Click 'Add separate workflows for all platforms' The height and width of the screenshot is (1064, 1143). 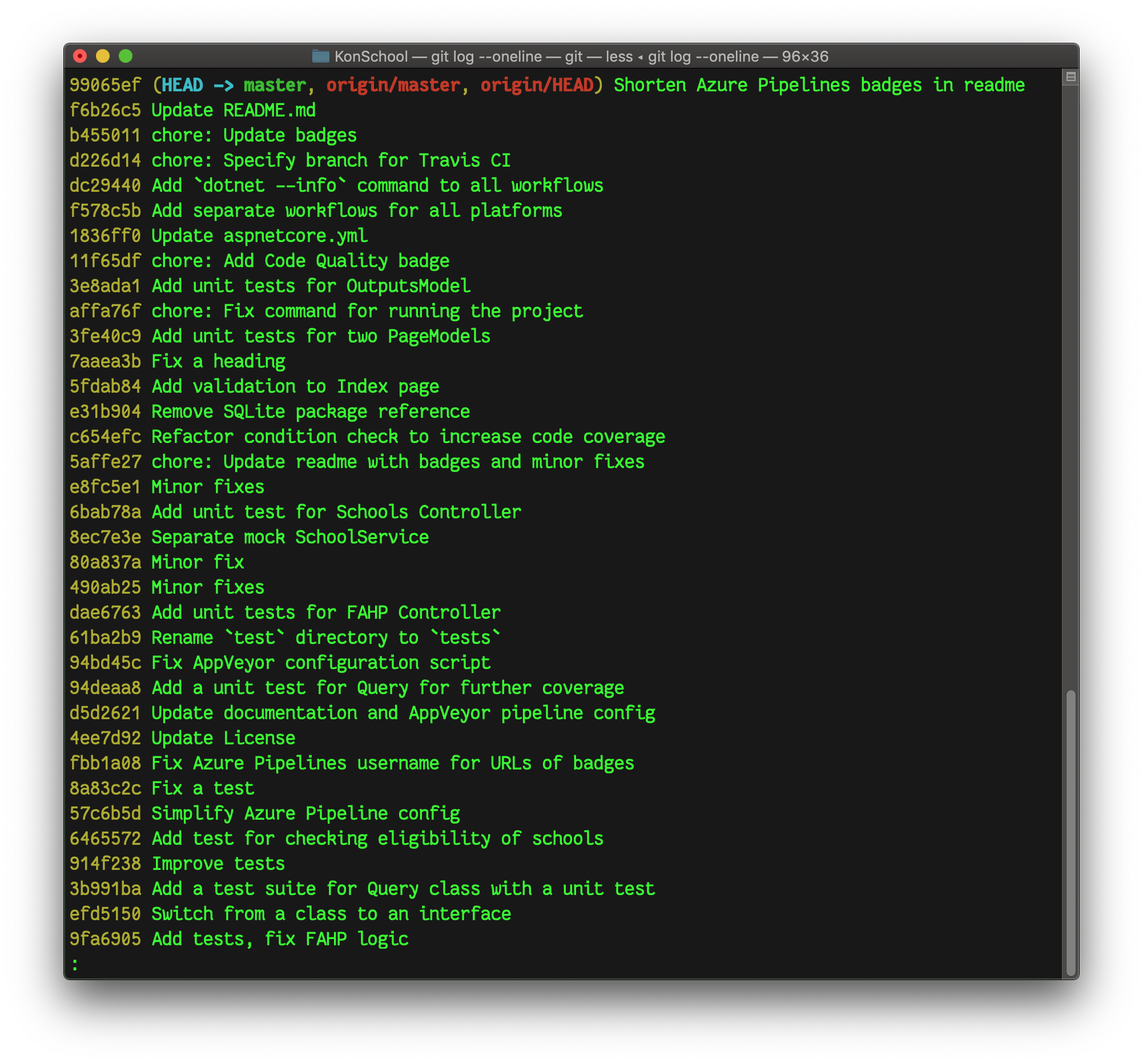click(x=356, y=211)
